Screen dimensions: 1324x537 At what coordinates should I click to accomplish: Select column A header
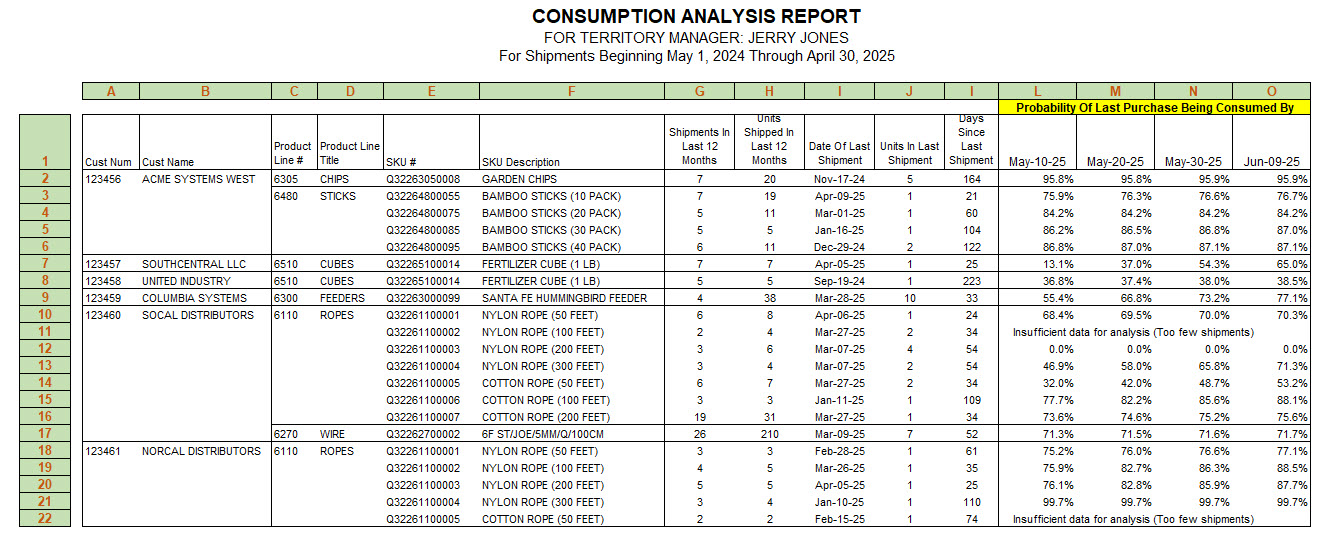point(110,91)
